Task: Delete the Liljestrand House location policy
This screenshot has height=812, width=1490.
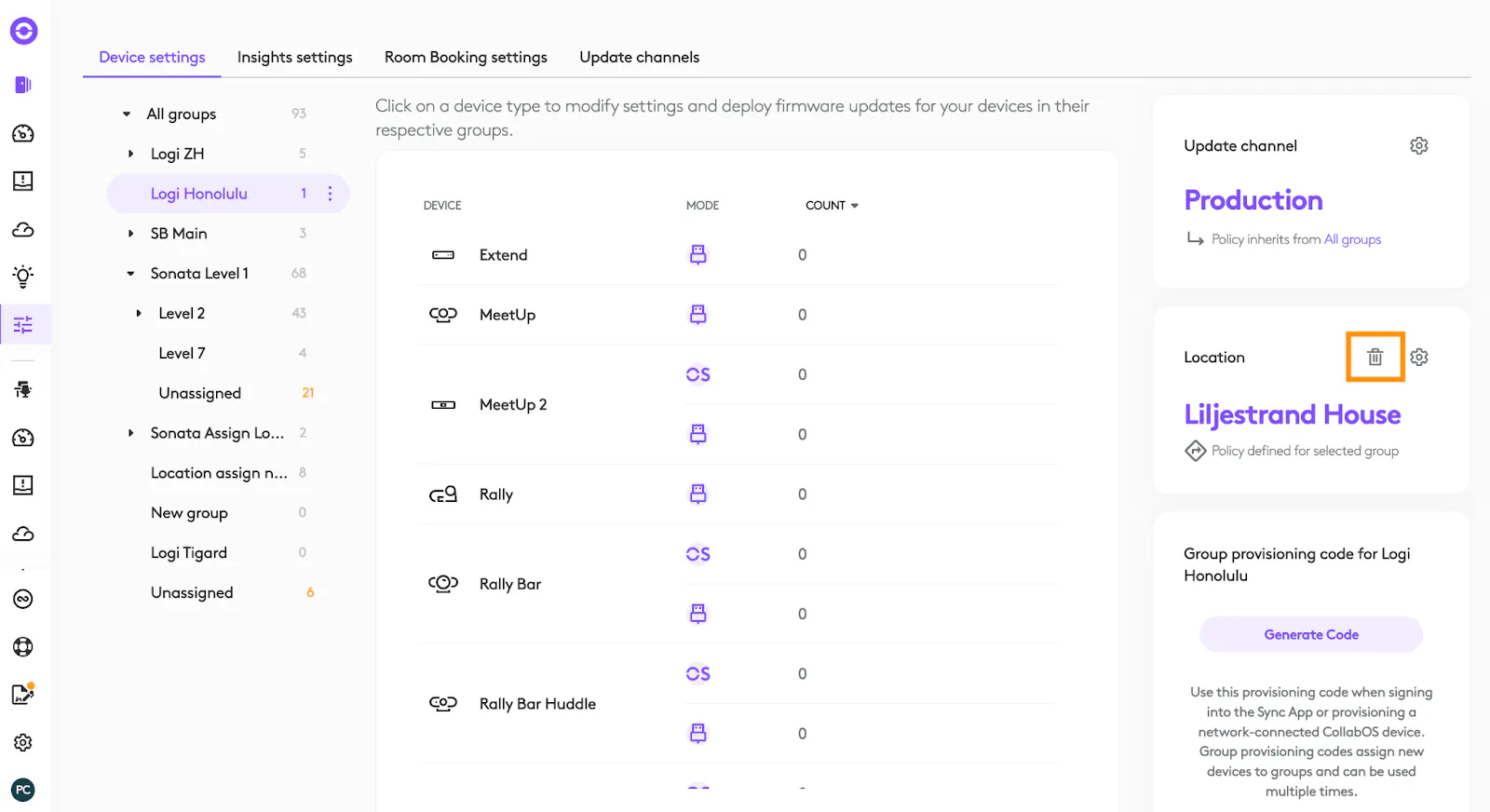Action: [x=1375, y=357]
